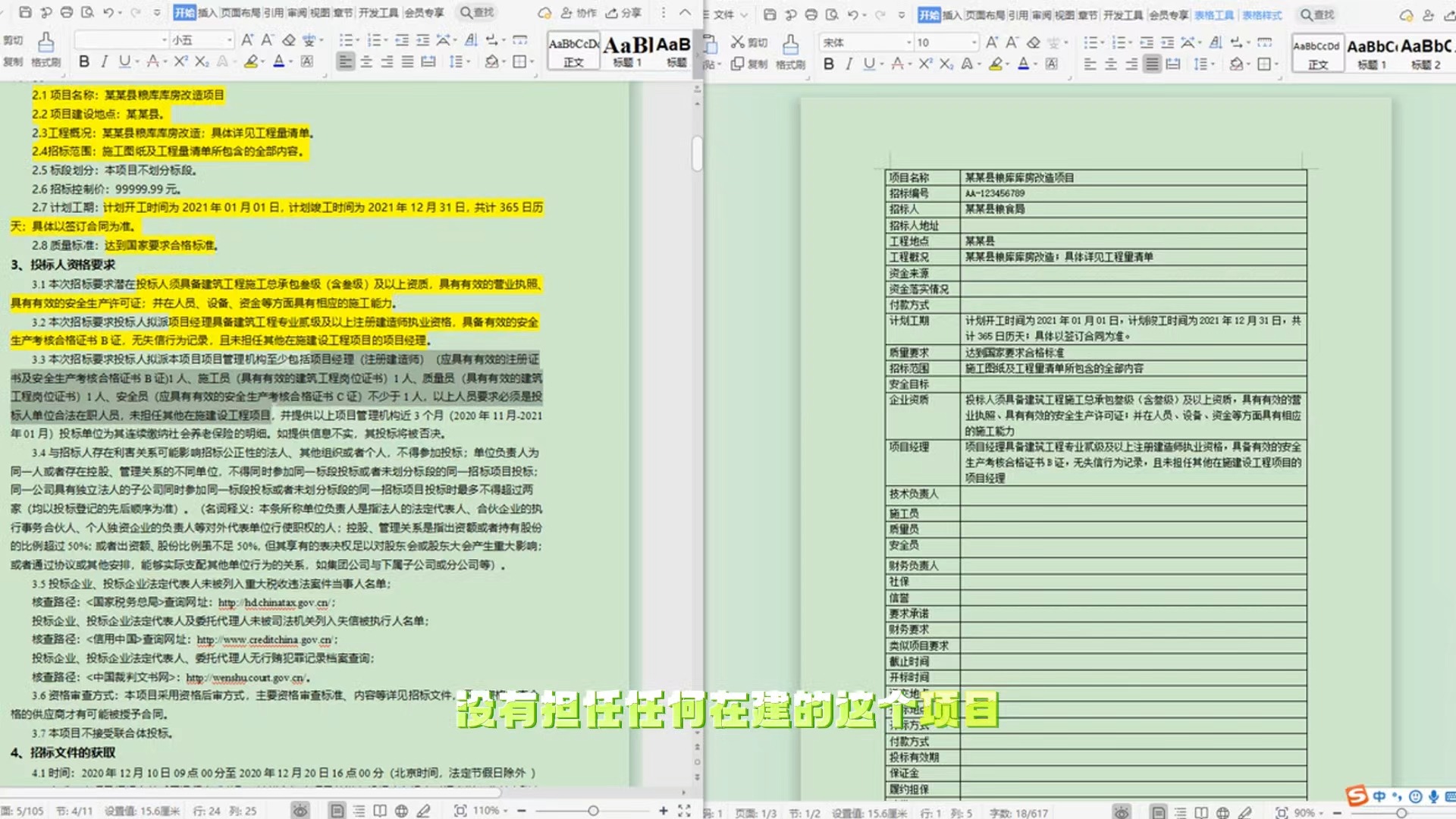This screenshot has width=1456, height=819.
Task: Click 查找 search in right window
Action: pyautogui.click(x=1317, y=14)
